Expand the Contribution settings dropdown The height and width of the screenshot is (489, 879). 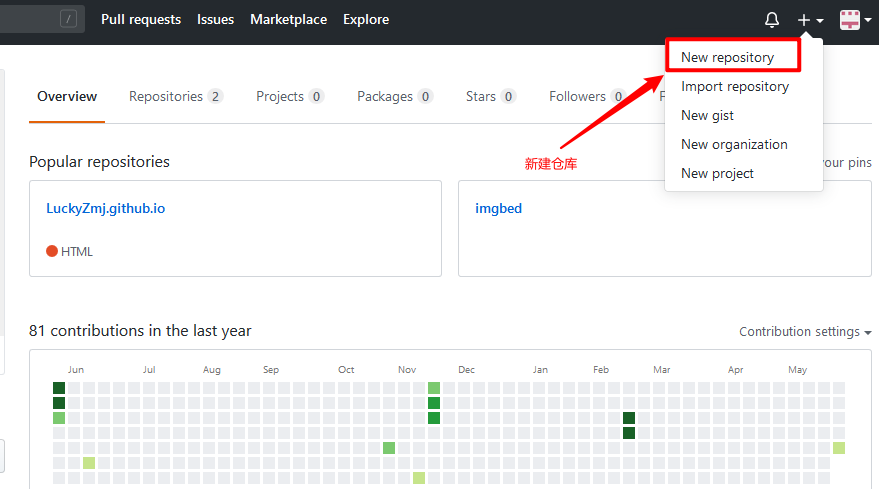(805, 332)
